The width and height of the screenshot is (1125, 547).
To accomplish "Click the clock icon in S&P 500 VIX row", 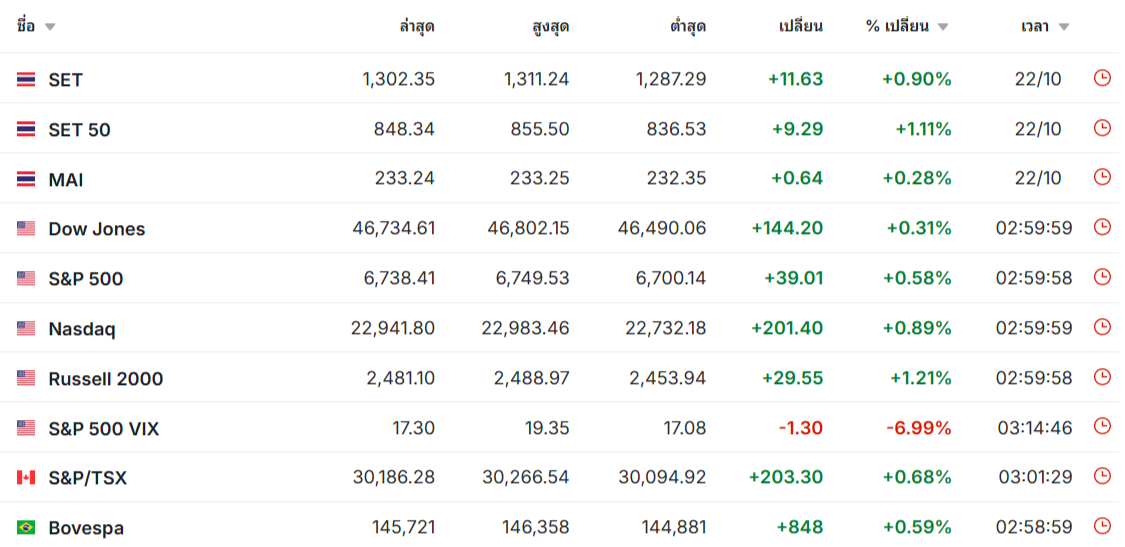I will 1101,426.
